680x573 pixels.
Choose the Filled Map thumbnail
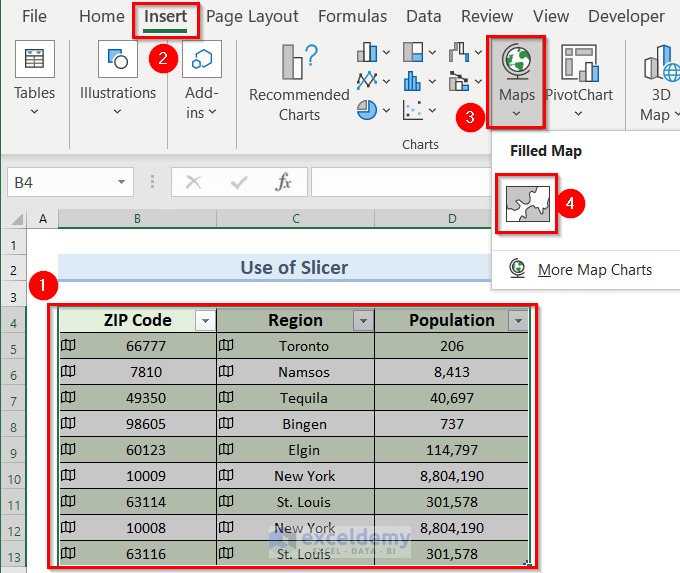[x=528, y=204]
